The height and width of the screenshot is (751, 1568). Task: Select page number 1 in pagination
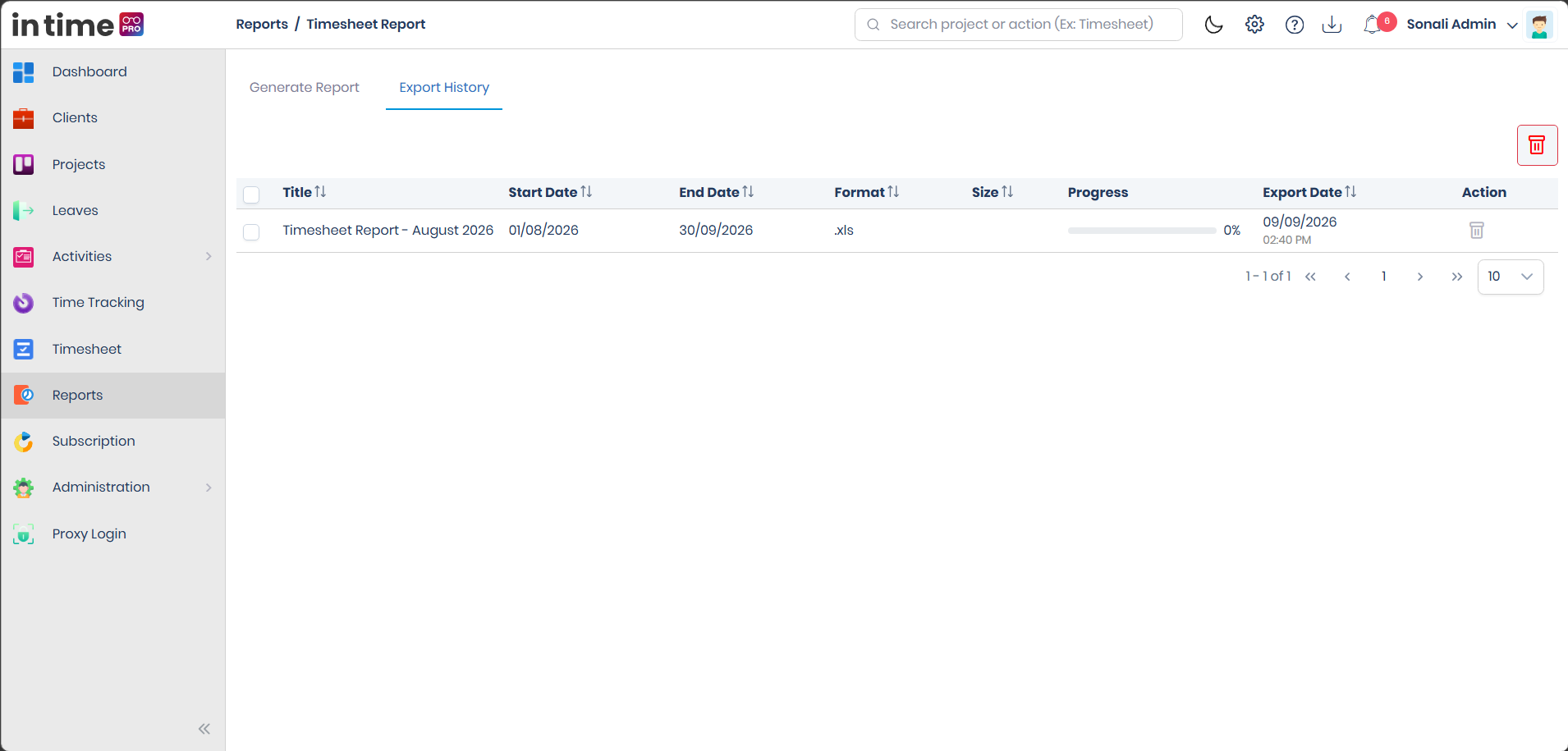tap(1383, 277)
